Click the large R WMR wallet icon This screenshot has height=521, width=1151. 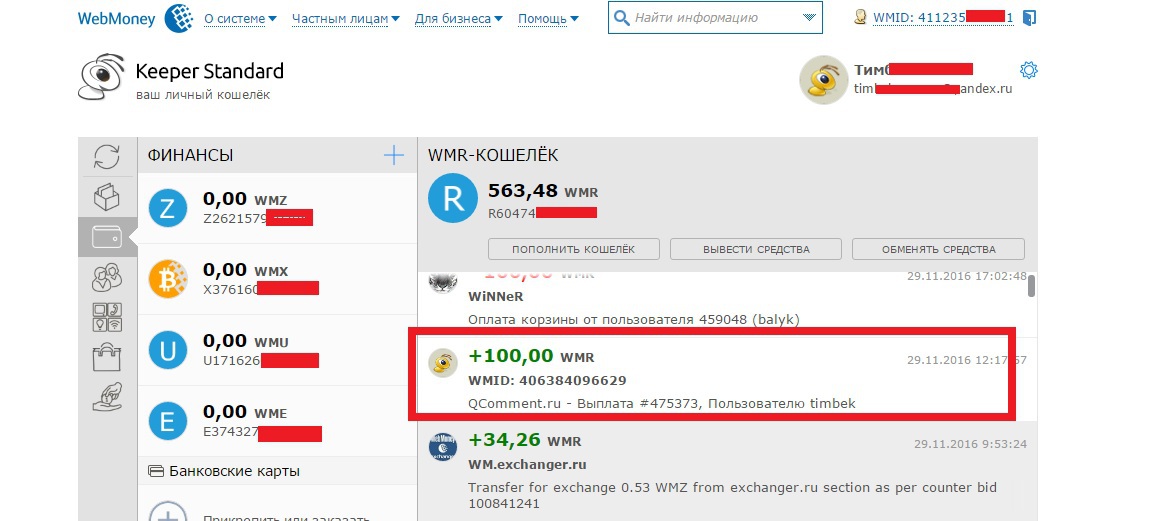[x=453, y=198]
